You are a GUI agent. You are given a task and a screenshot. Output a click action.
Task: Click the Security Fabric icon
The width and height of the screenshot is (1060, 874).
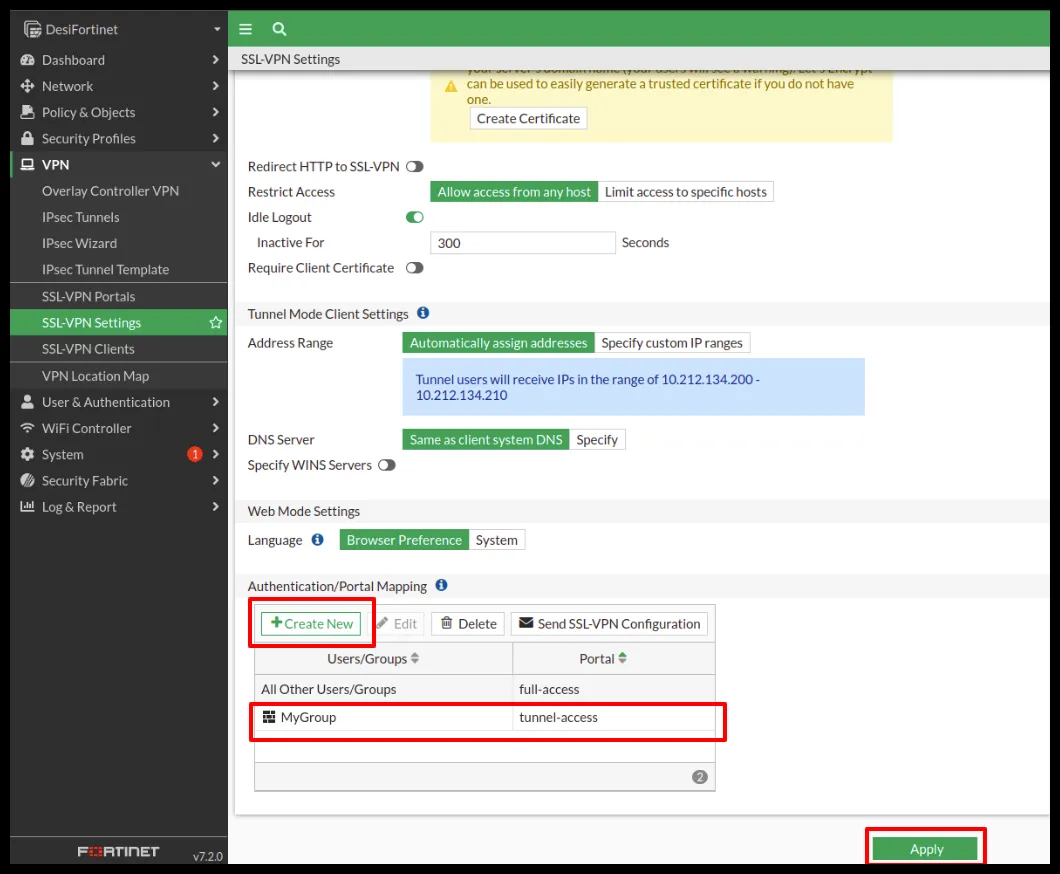tap(28, 481)
